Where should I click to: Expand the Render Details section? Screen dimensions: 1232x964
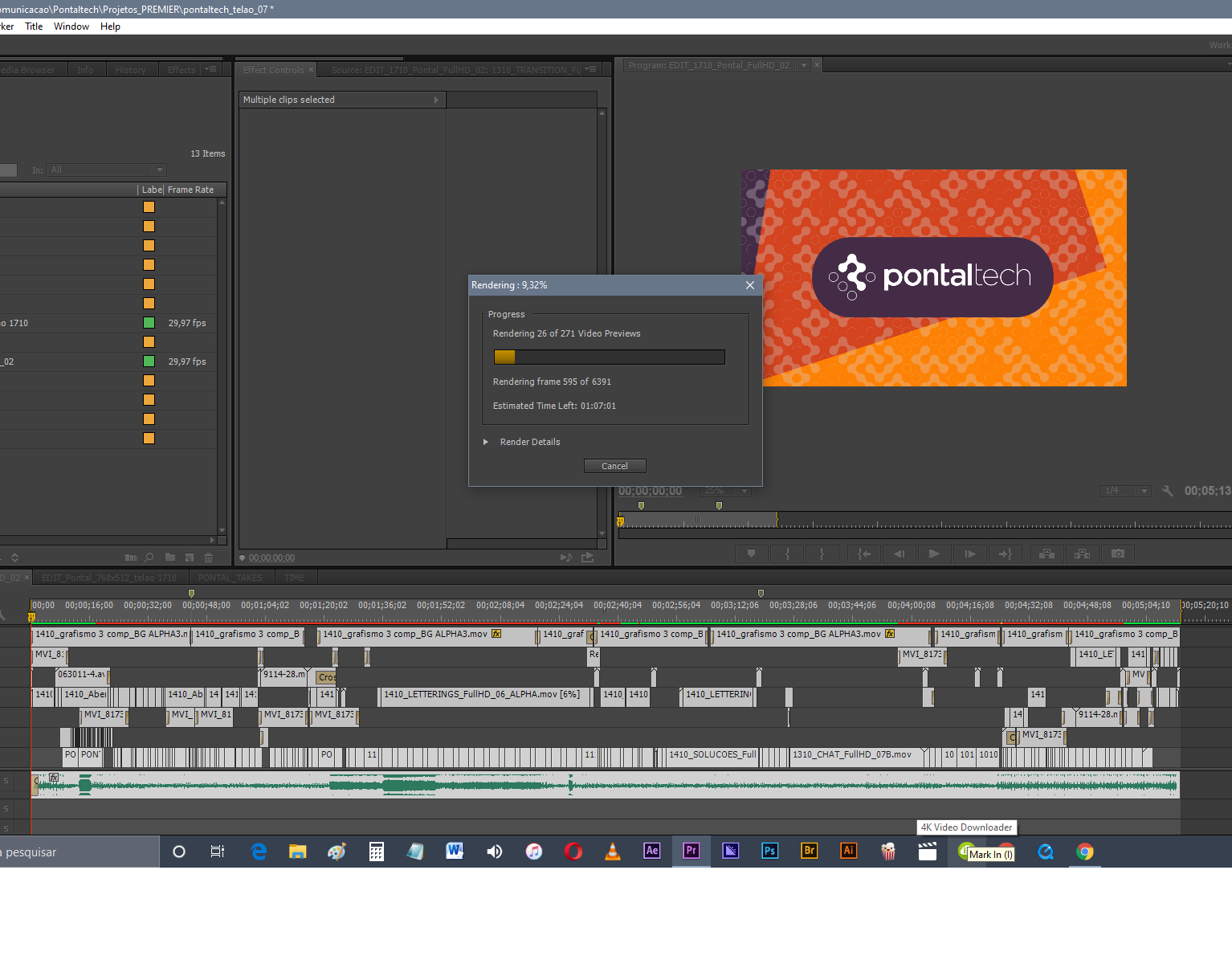coord(486,442)
